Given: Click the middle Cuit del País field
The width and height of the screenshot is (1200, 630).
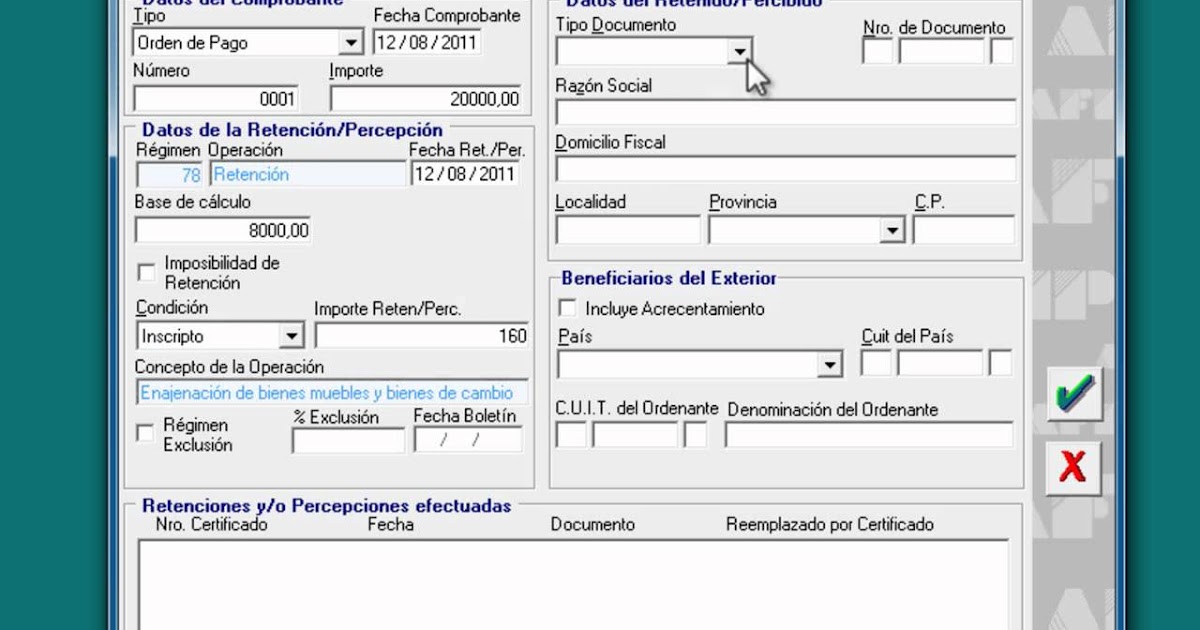Looking at the screenshot, I should (940, 364).
